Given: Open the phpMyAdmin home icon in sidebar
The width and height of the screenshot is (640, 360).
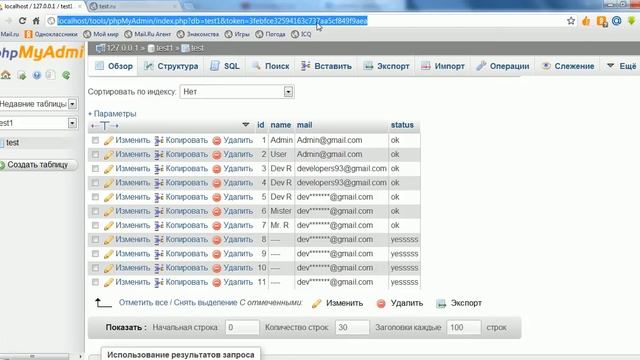Looking at the screenshot, I should click(x=6, y=76).
